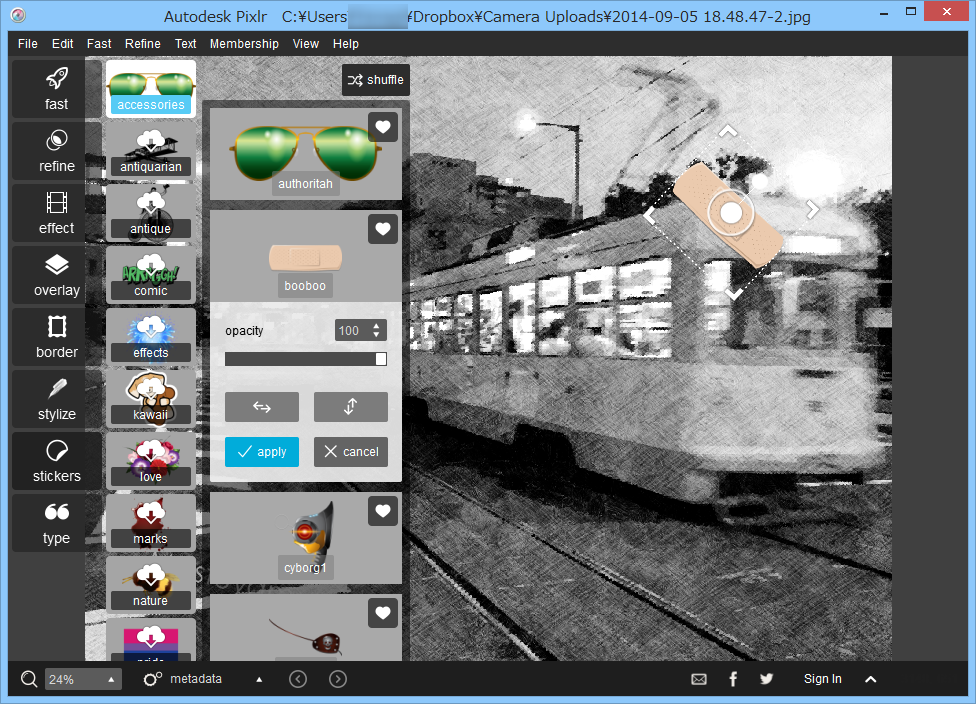
Task: Apply the booboo sticker
Action: (x=261, y=452)
